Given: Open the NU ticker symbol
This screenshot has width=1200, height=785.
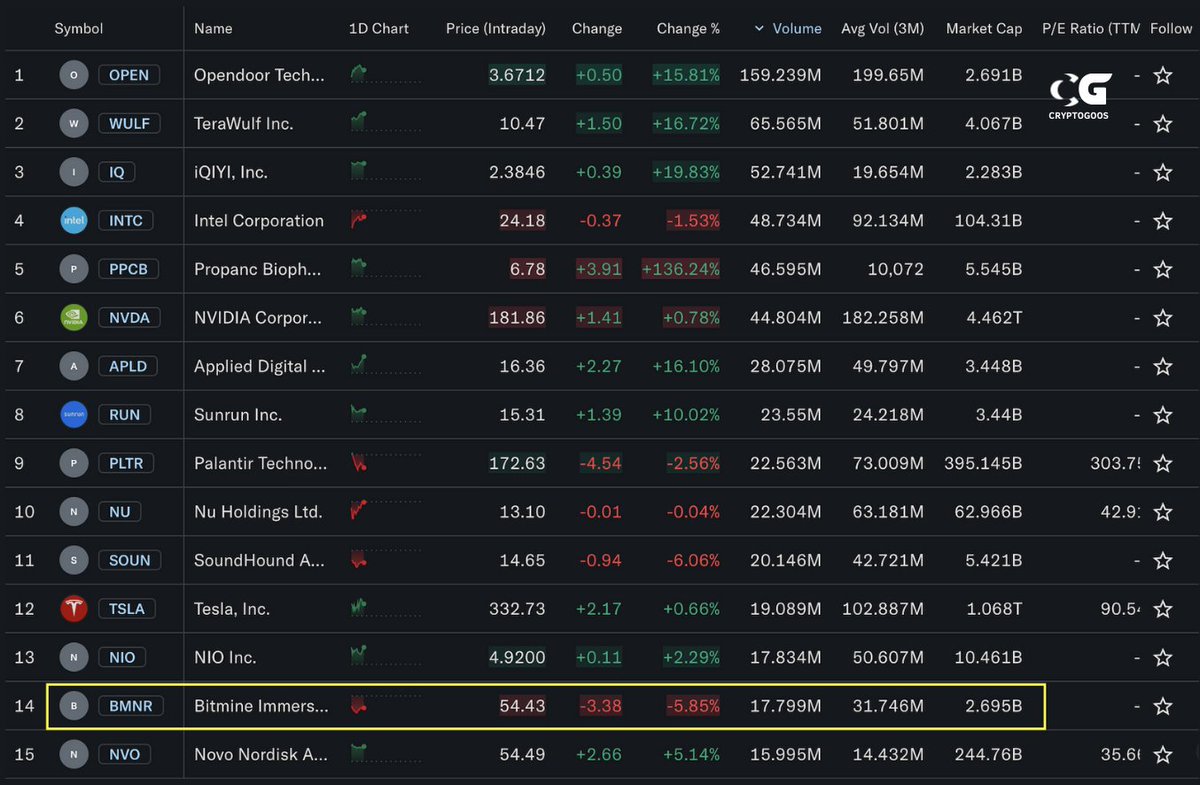Looking at the screenshot, I should 120,512.
